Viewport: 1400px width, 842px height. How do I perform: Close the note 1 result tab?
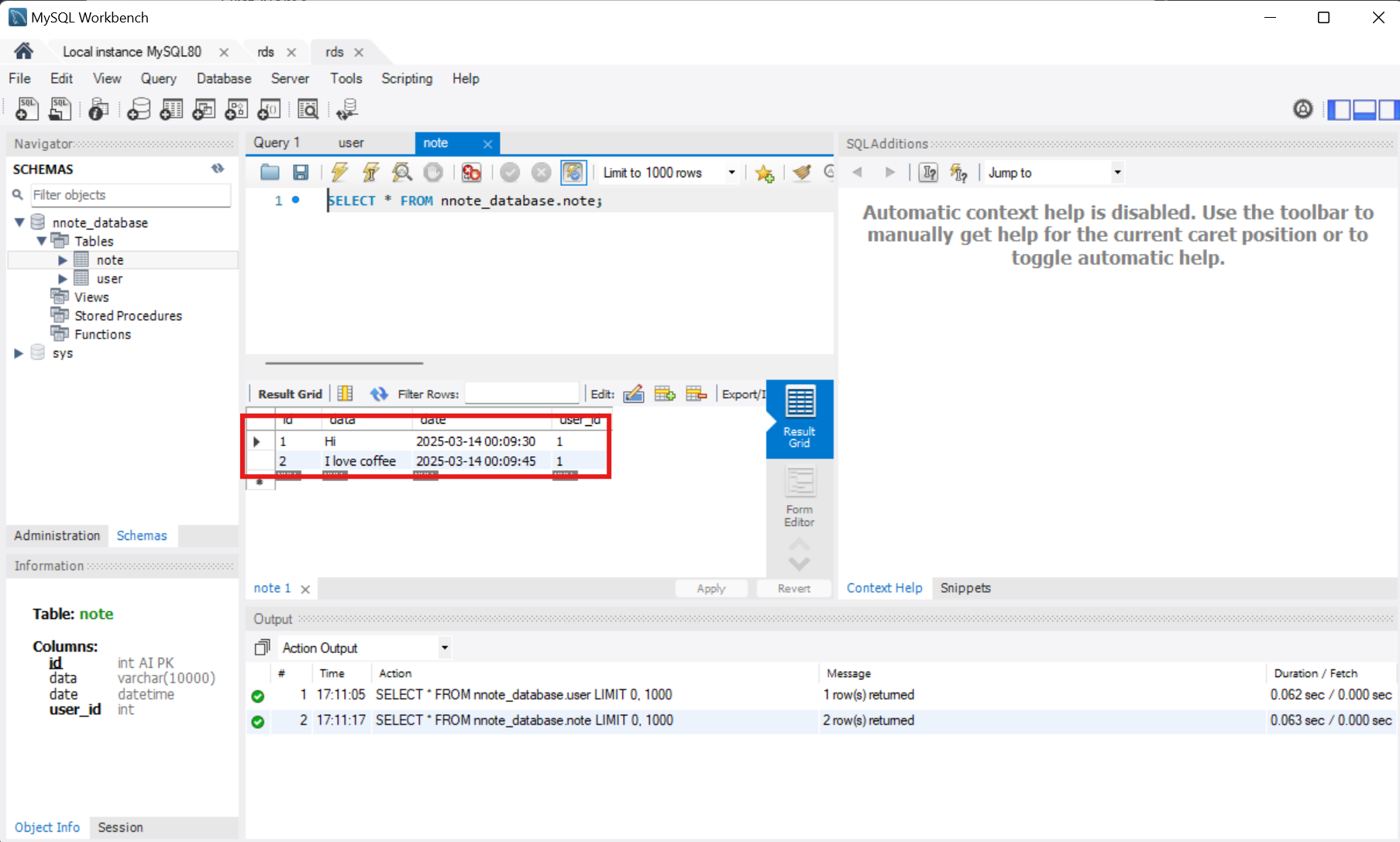coord(305,589)
